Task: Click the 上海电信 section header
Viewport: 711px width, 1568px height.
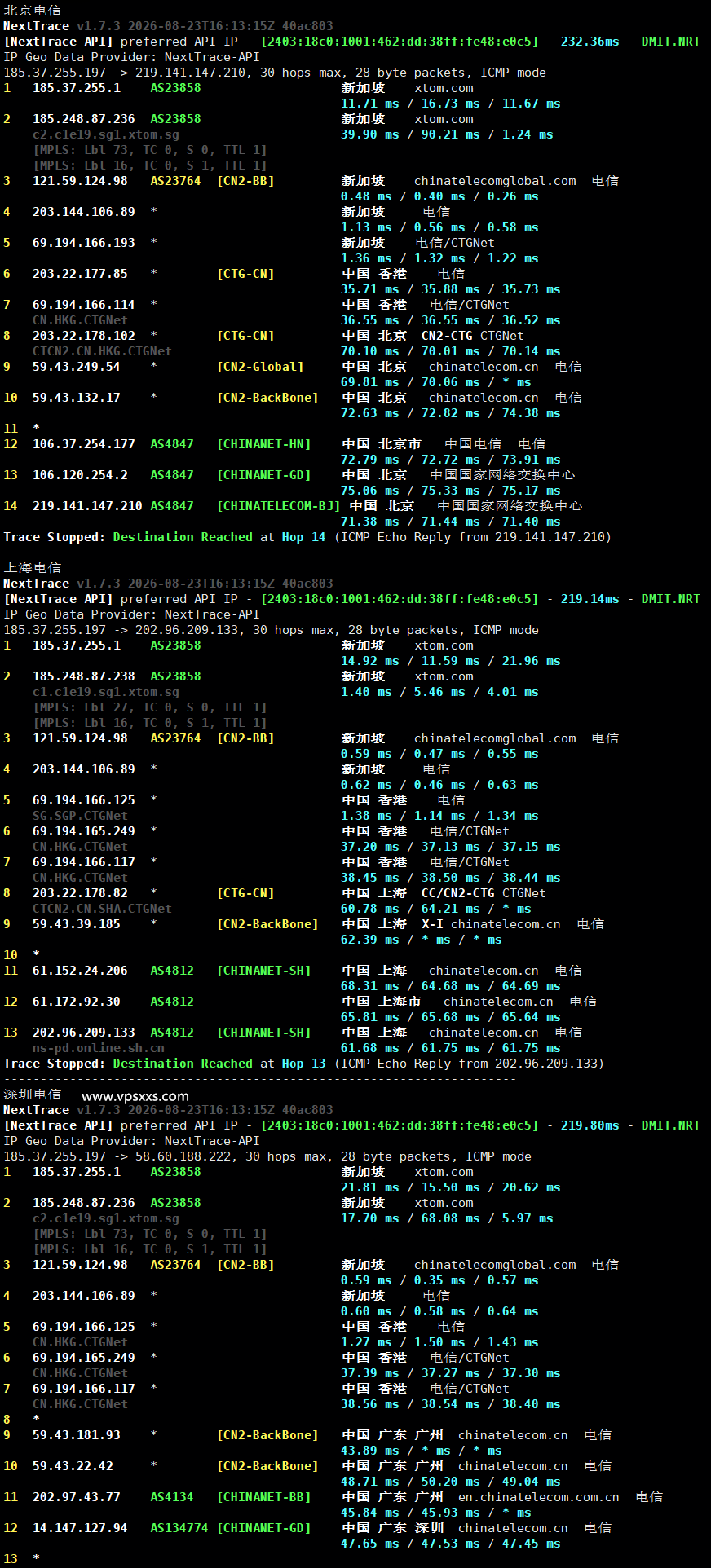Action: pos(33,568)
